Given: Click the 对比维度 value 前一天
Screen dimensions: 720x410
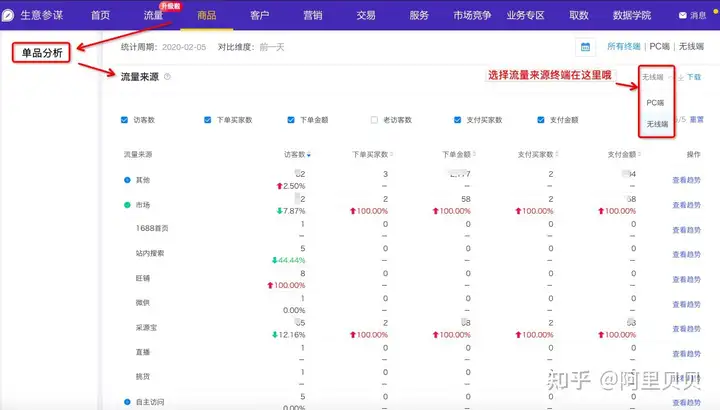Looking at the screenshot, I should pos(272,47).
